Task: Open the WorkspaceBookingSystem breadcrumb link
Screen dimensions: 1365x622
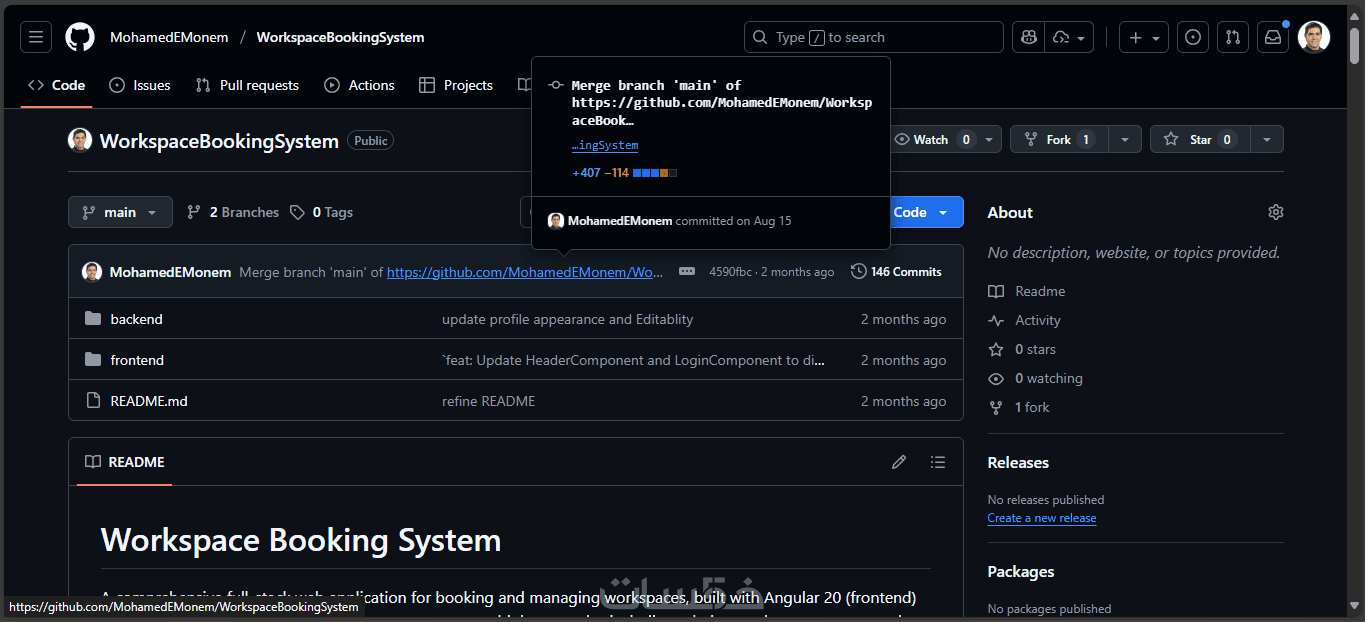Action: [x=340, y=37]
